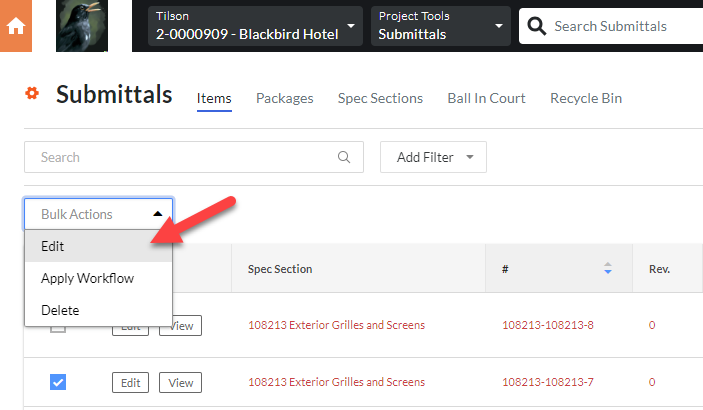Viewport: 703px width, 410px height.
Task: Click View button for submittal 108213-108213-7
Action: [180, 382]
